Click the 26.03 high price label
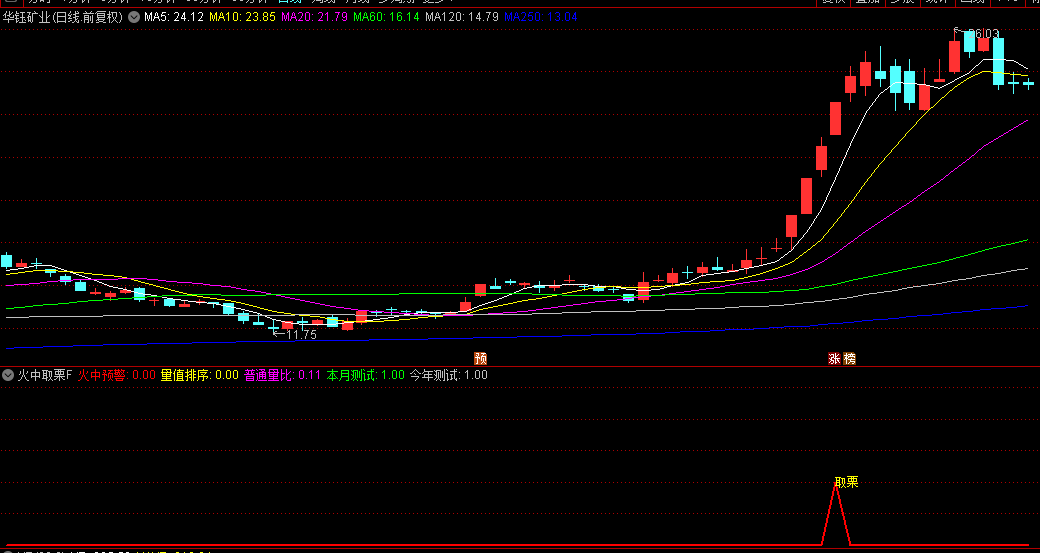This screenshot has width=1040, height=553. [984, 33]
